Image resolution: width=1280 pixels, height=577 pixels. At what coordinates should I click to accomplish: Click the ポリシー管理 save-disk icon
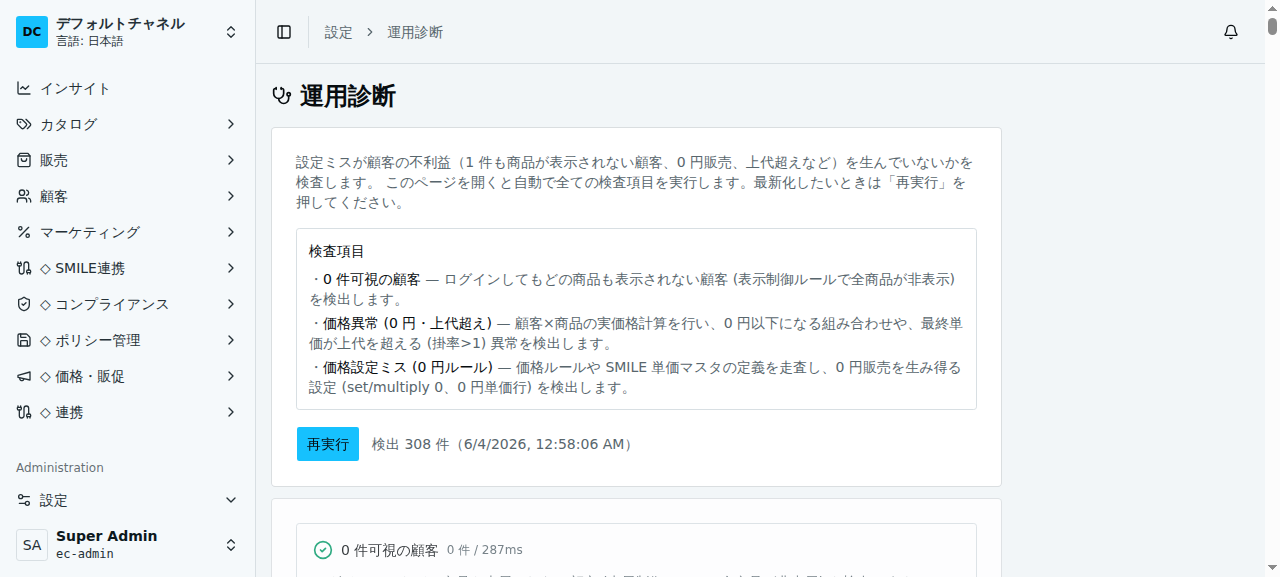[24, 340]
